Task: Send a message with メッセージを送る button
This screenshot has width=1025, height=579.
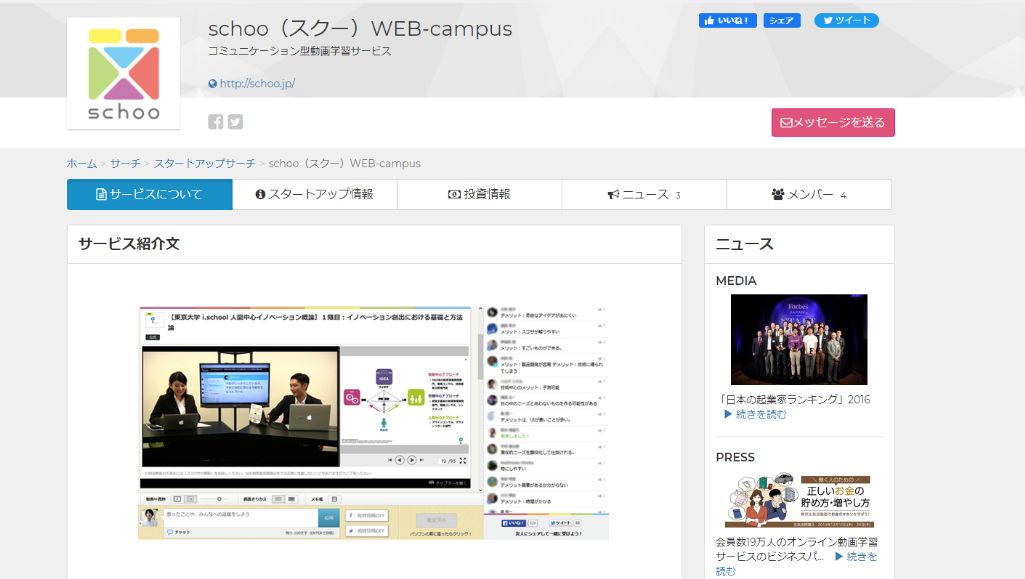Action: 833,122
